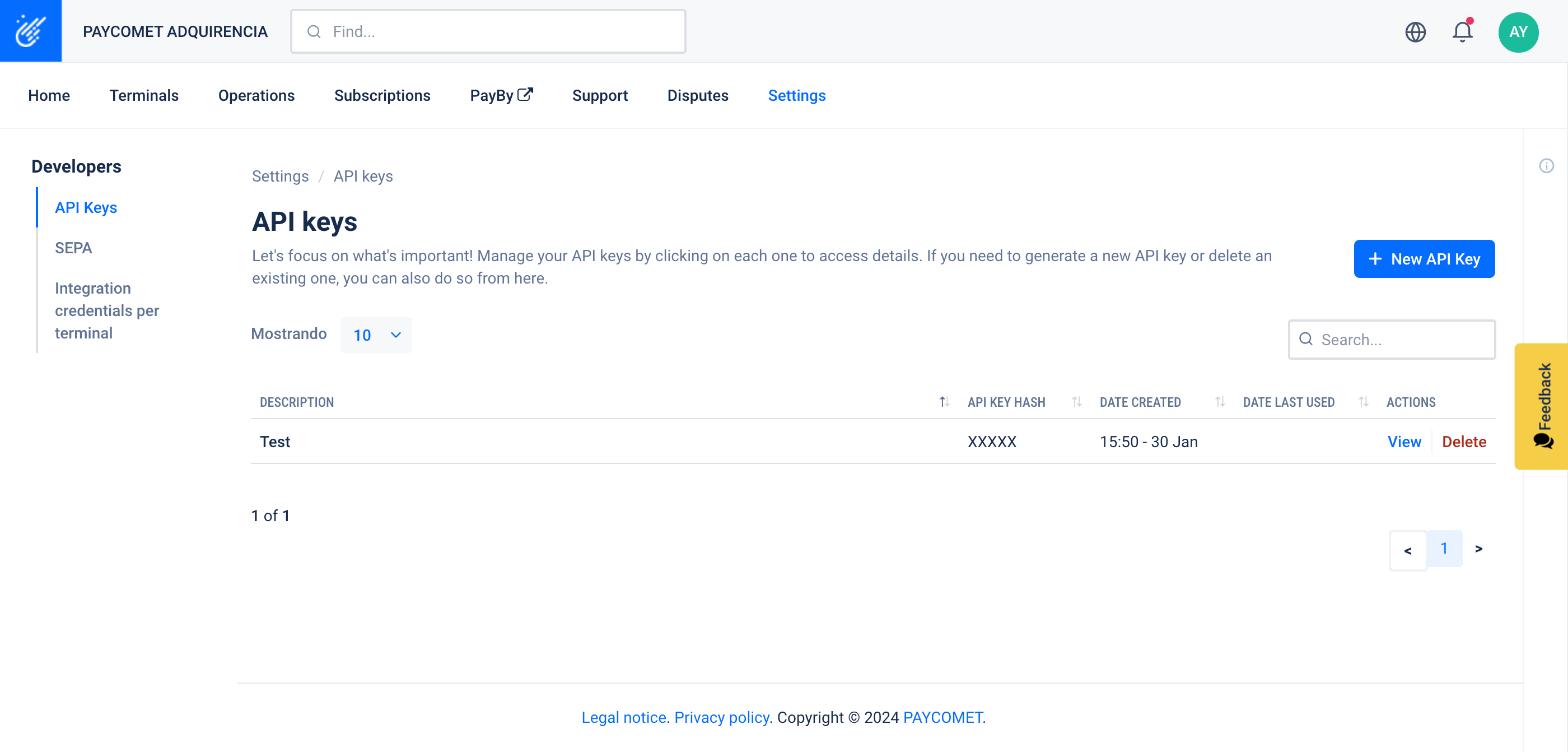Go to previous page arrow
This screenshot has width=1568, height=752.
1408,550
